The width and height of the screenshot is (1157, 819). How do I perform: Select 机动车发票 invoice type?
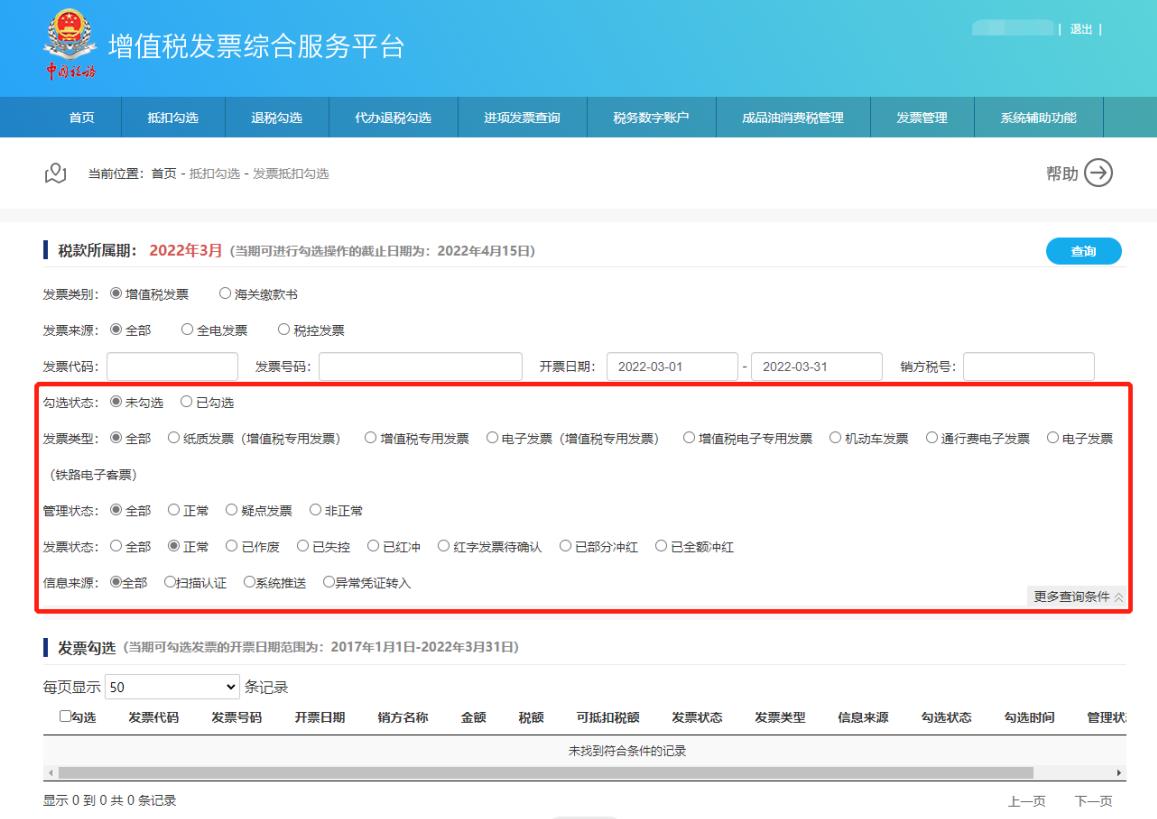pos(836,438)
